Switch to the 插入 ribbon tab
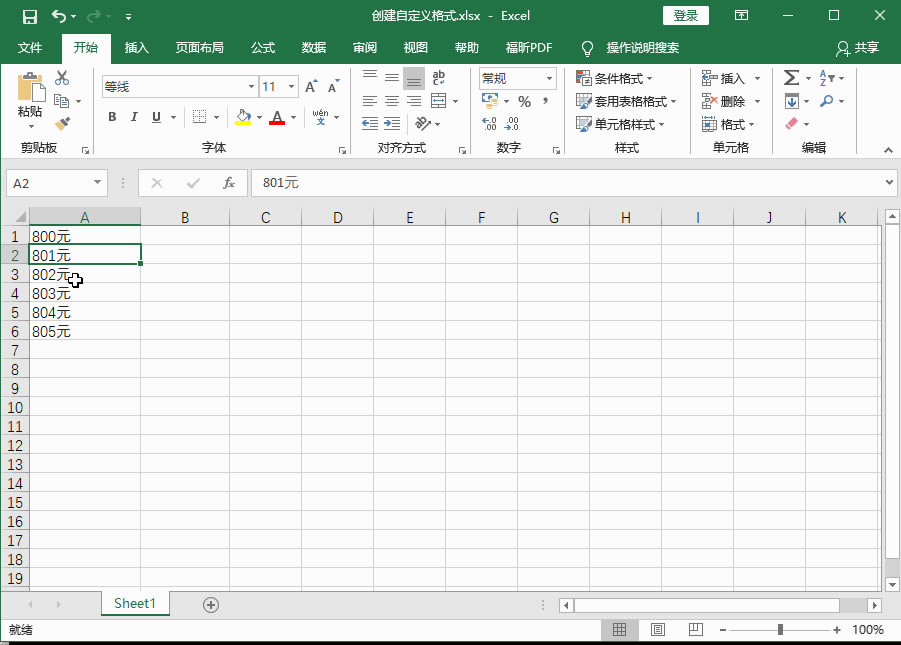 [136, 47]
